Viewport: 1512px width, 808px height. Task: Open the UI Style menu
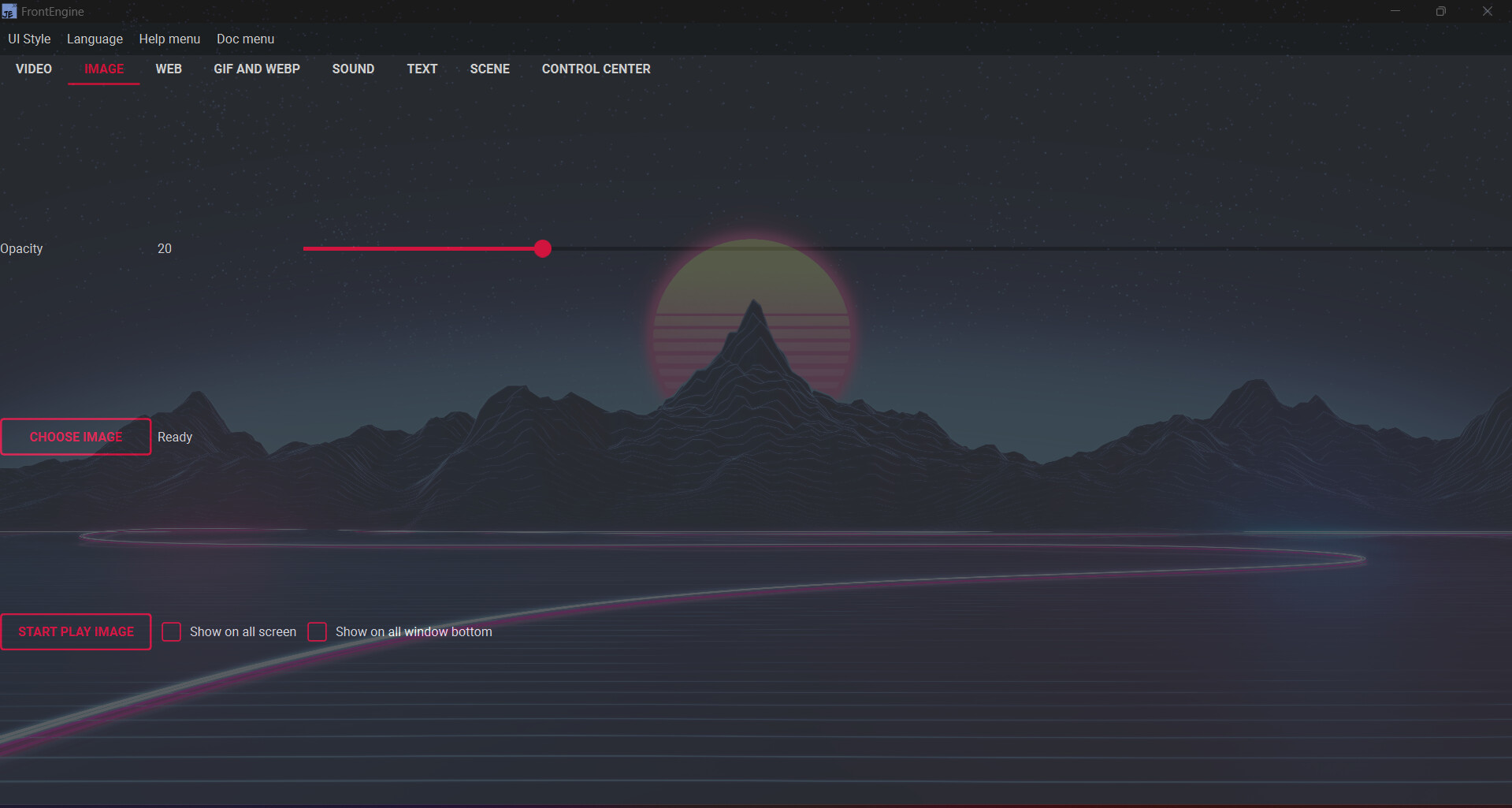[x=29, y=39]
